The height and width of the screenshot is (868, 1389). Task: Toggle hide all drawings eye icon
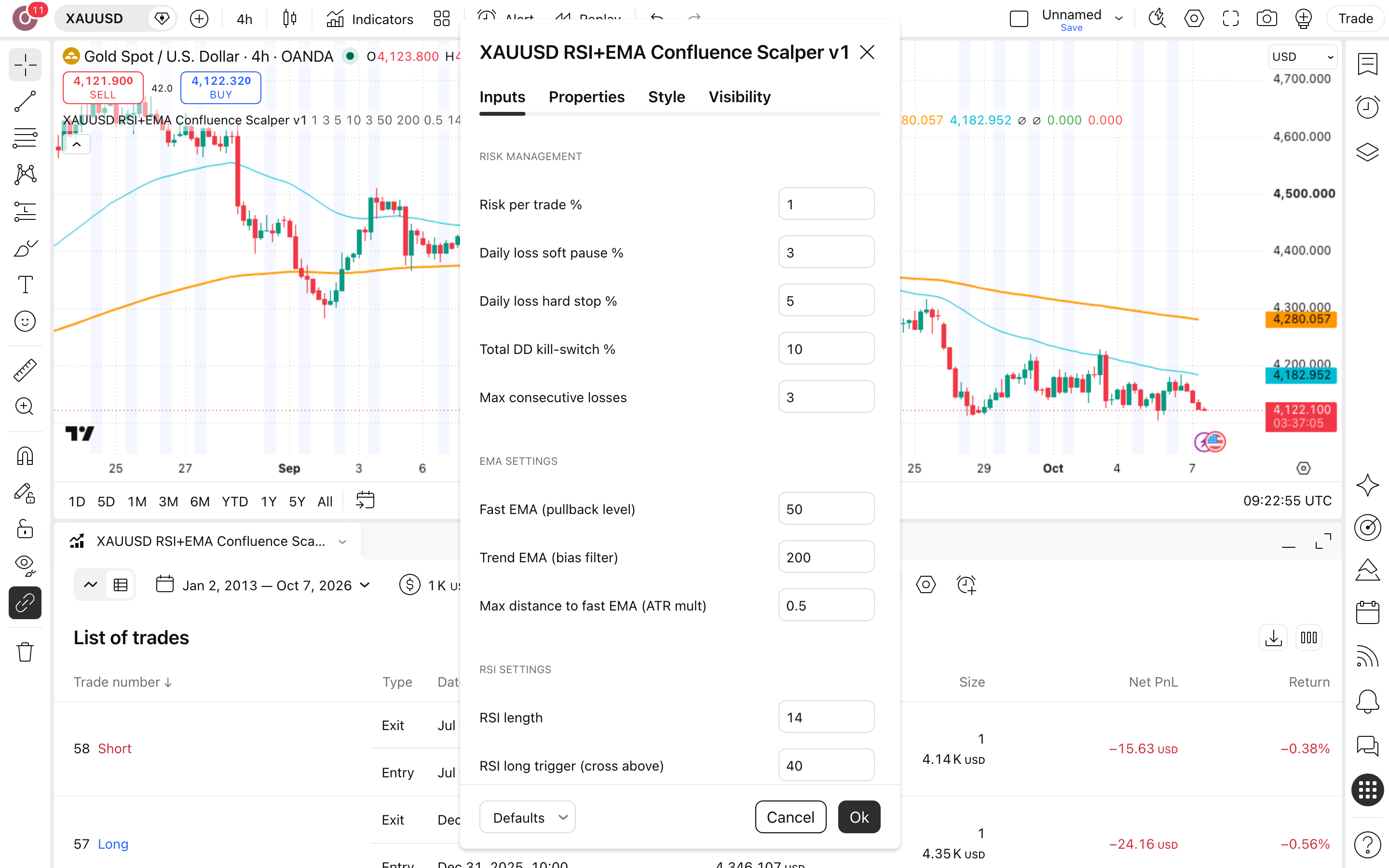[x=25, y=566]
